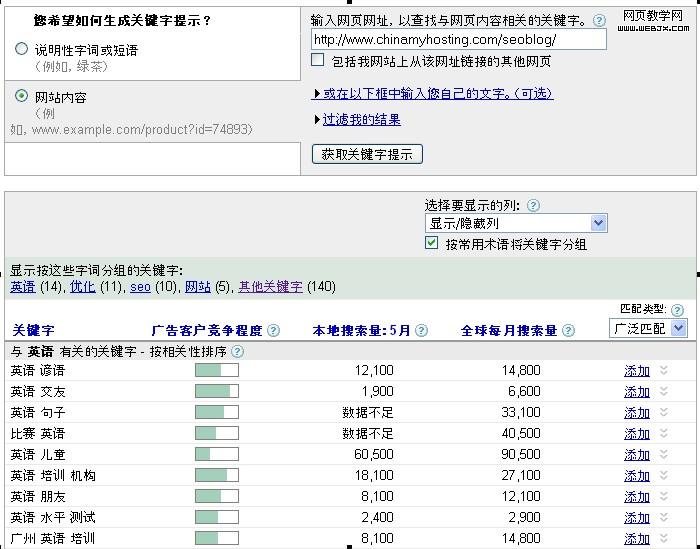Click help icon beside column display label
Viewport: 700px width, 549px height.
click(533, 206)
